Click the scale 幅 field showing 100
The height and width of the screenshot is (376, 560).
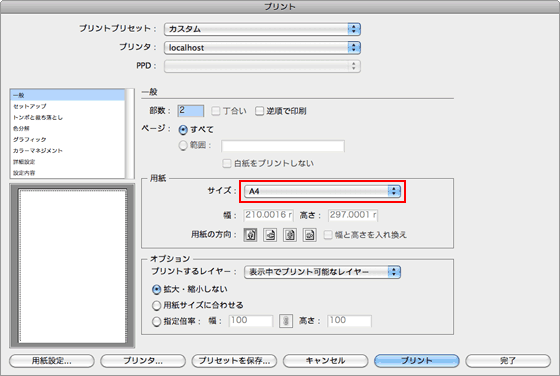[x=251, y=320]
